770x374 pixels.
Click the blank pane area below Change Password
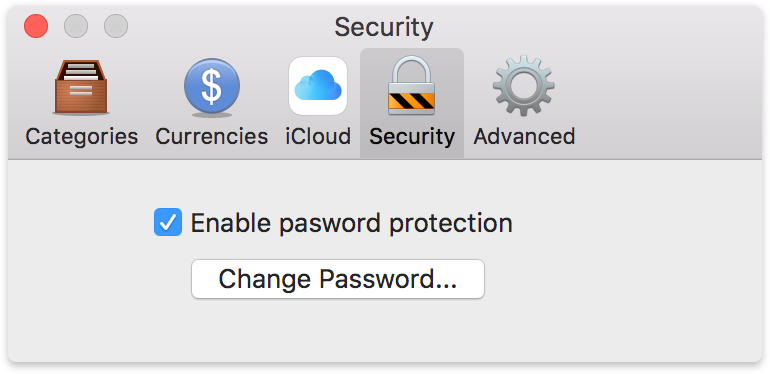pyautogui.click(x=385, y=329)
